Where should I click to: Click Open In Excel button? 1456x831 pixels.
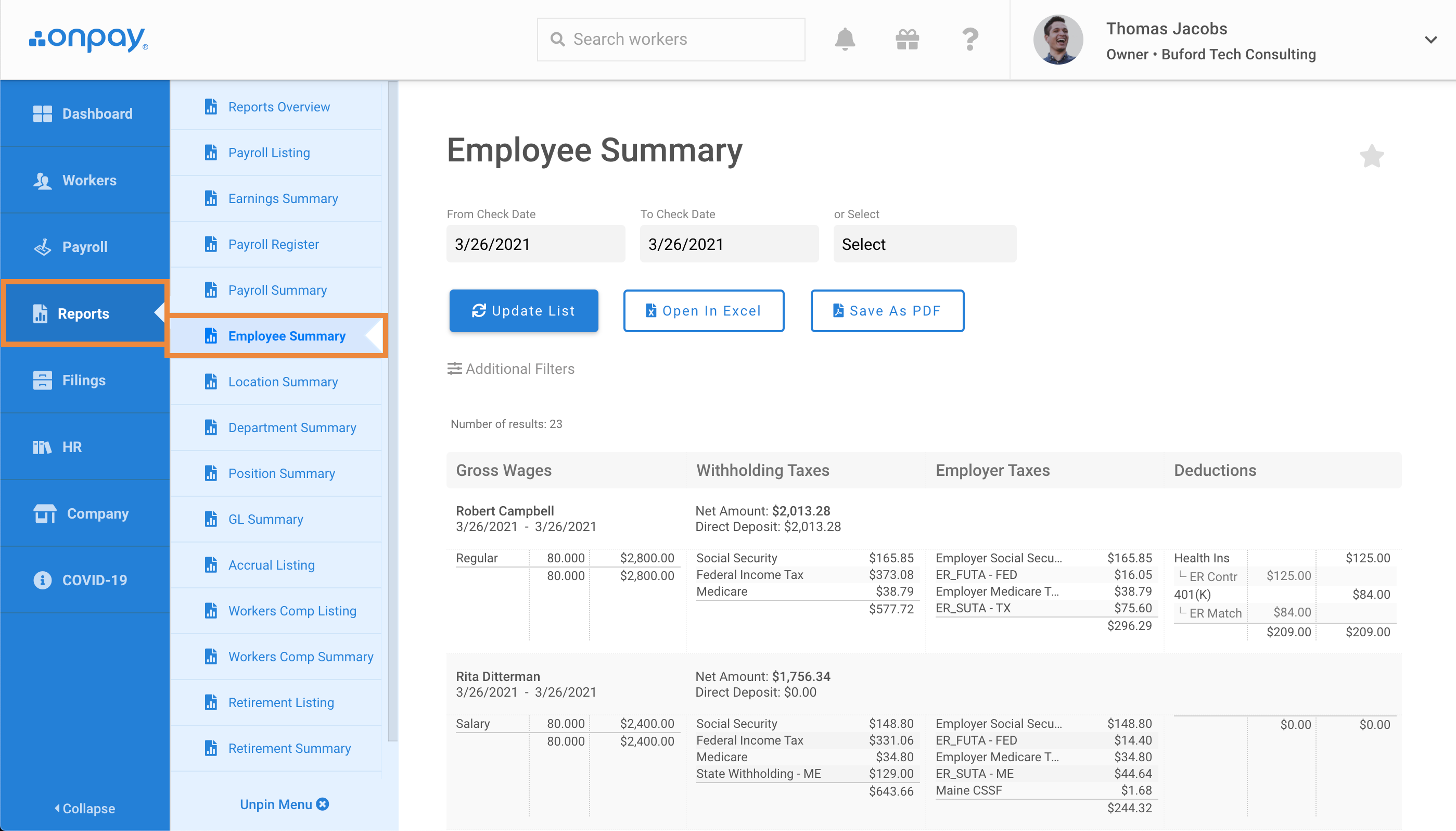(703, 310)
